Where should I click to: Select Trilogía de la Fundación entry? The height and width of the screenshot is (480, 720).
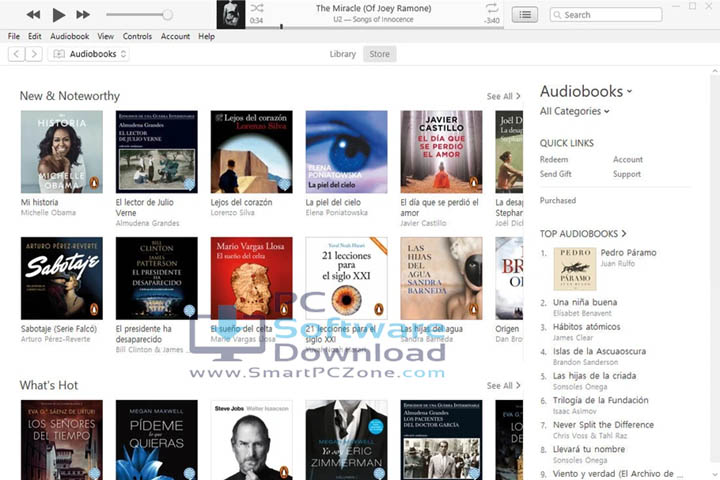coord(600,400)
